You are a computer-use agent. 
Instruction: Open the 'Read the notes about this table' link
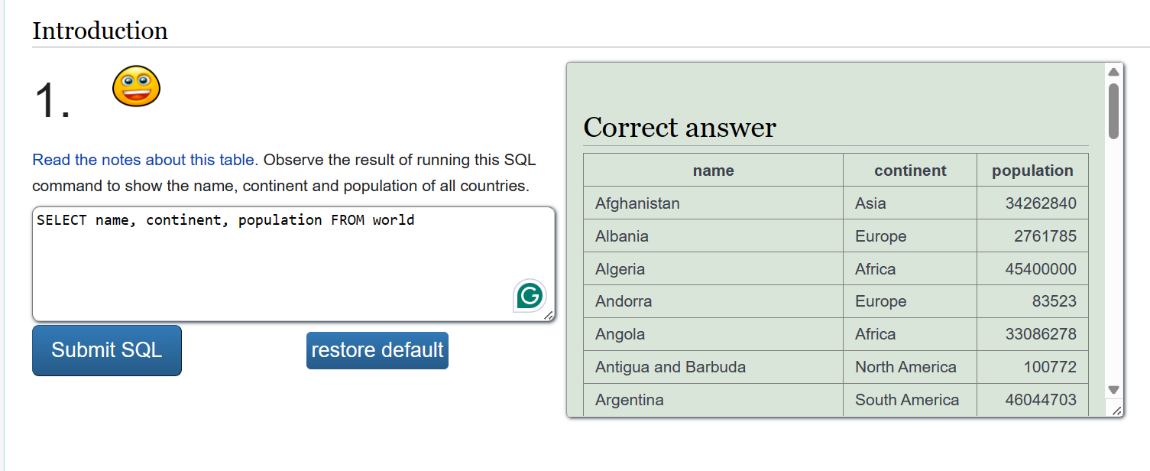coord(145,159)
